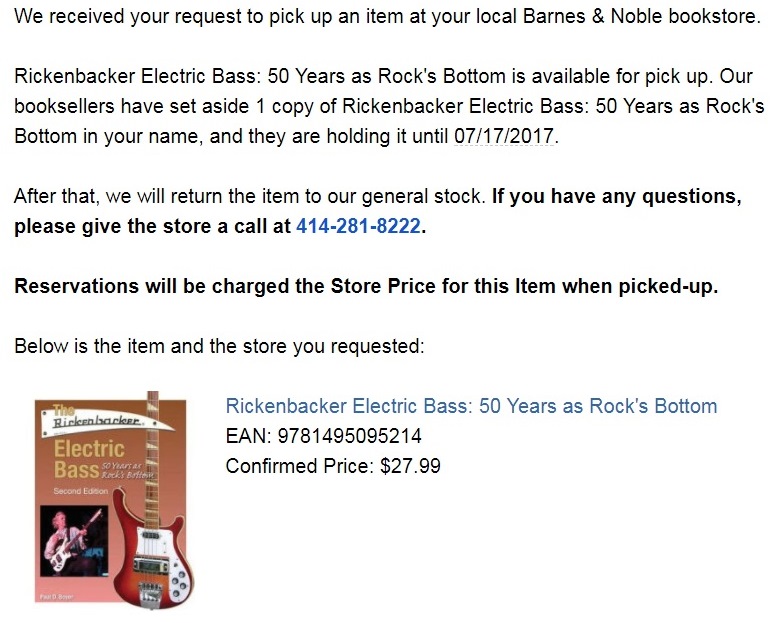This screenshot has width=781, height=623.
Task: Open the book cover thumbnail image
Action: 114,500
